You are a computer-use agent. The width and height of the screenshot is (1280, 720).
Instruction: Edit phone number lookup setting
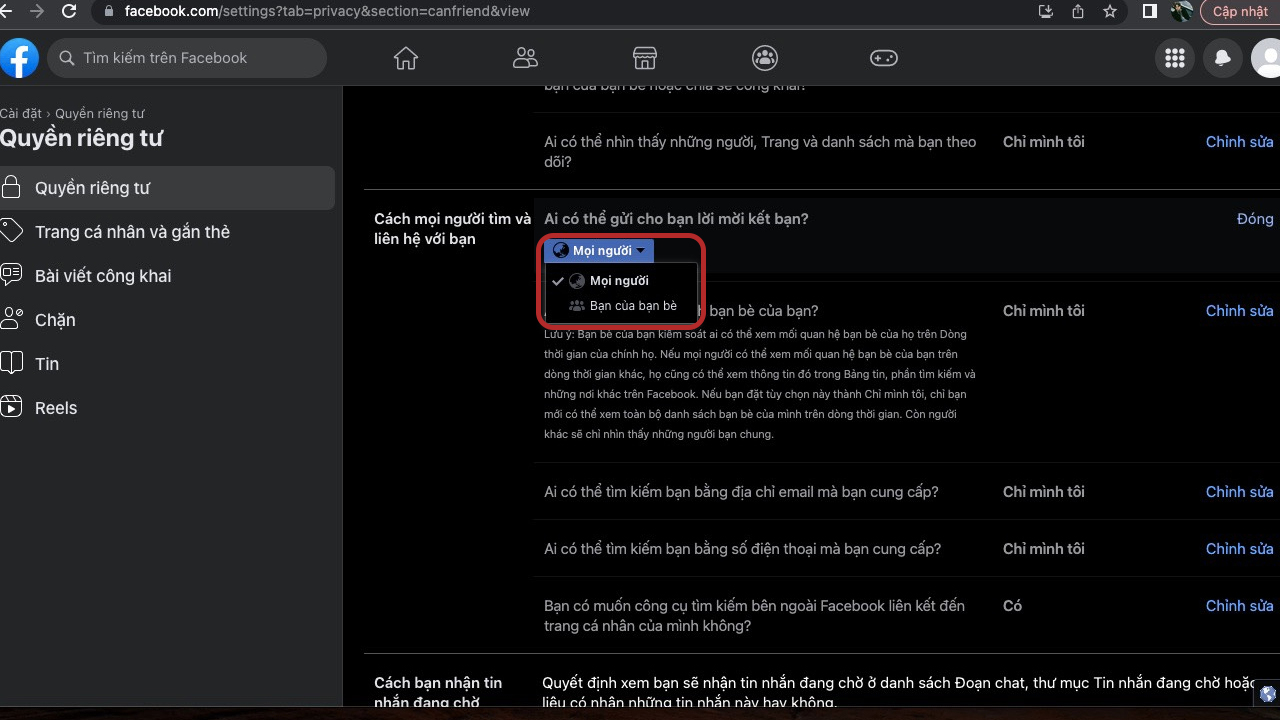1239,549
